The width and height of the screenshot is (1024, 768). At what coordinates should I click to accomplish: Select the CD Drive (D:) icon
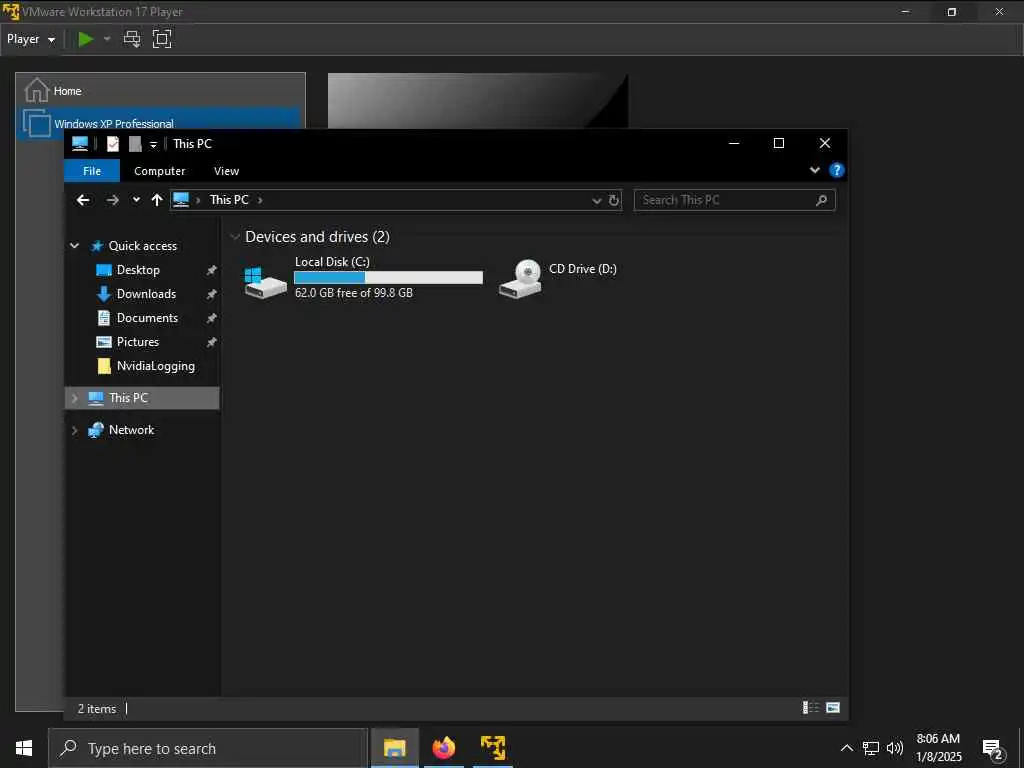520,279
